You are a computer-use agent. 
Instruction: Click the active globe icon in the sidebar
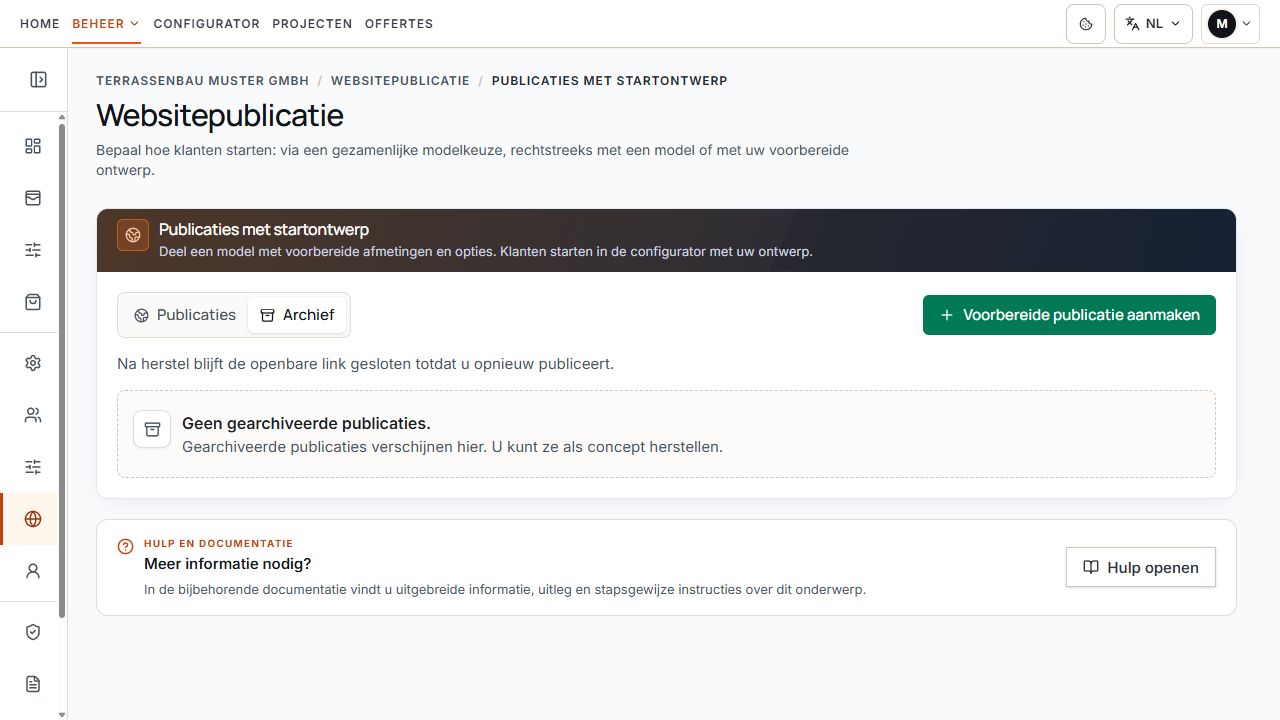click(x=33, y=519)
